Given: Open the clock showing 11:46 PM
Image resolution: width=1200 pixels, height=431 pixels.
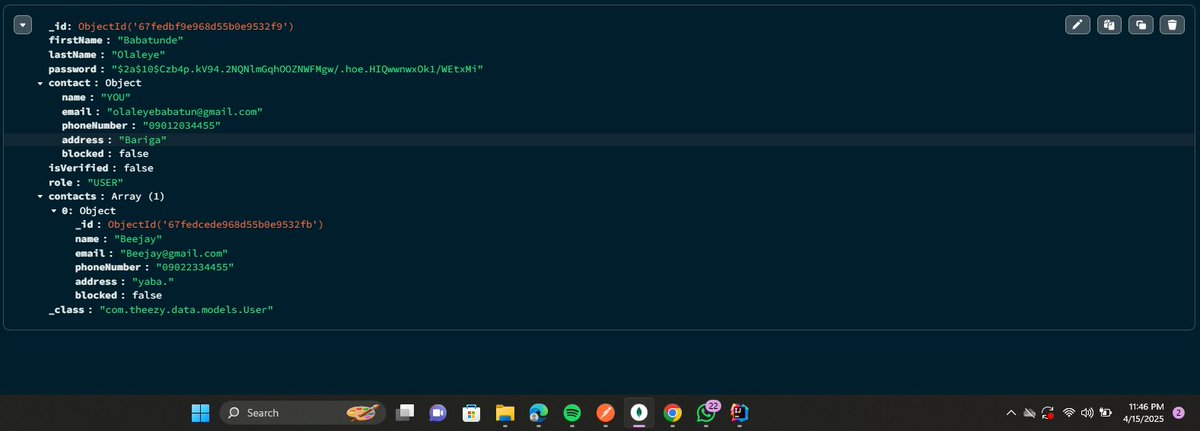Looking at the screenshot, I should (x=1144, y=412).
